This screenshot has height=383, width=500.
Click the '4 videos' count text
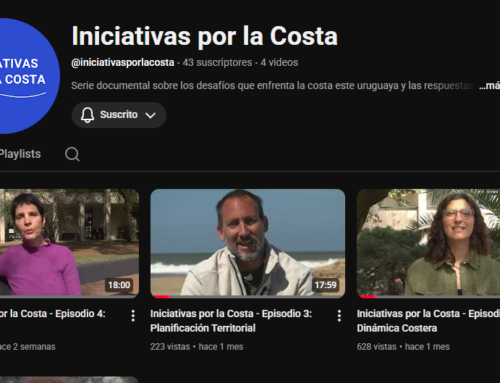(x=279, y=63)
